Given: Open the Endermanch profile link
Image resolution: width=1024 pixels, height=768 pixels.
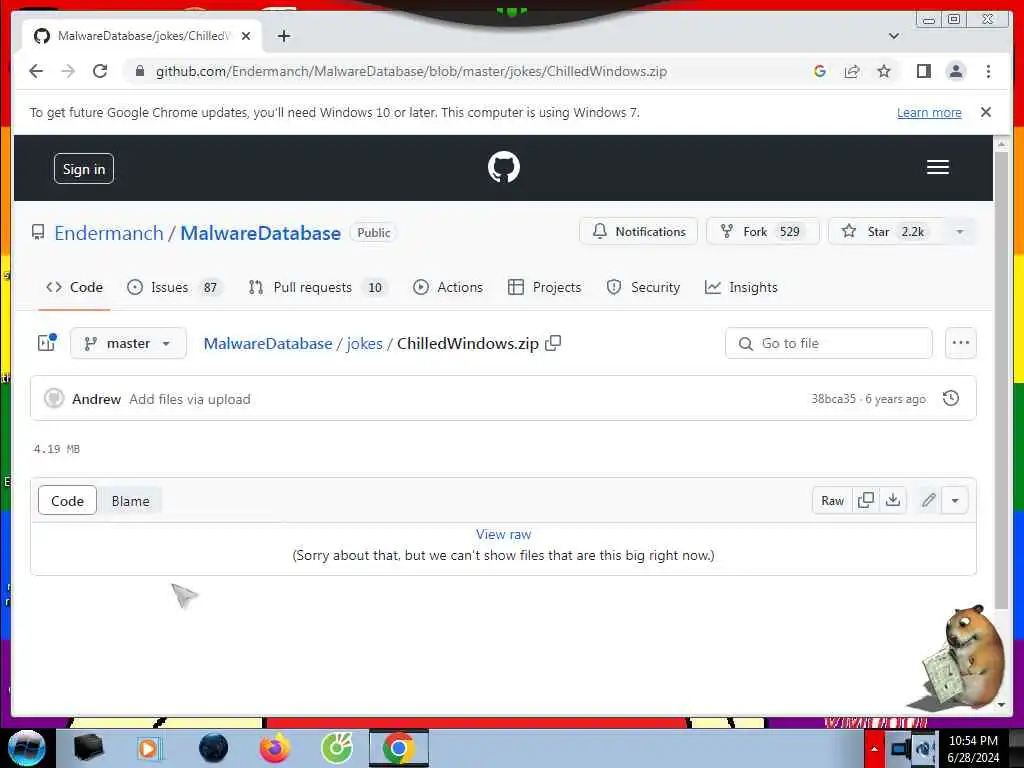Looking at the screenshot, I should coord(108,233).
